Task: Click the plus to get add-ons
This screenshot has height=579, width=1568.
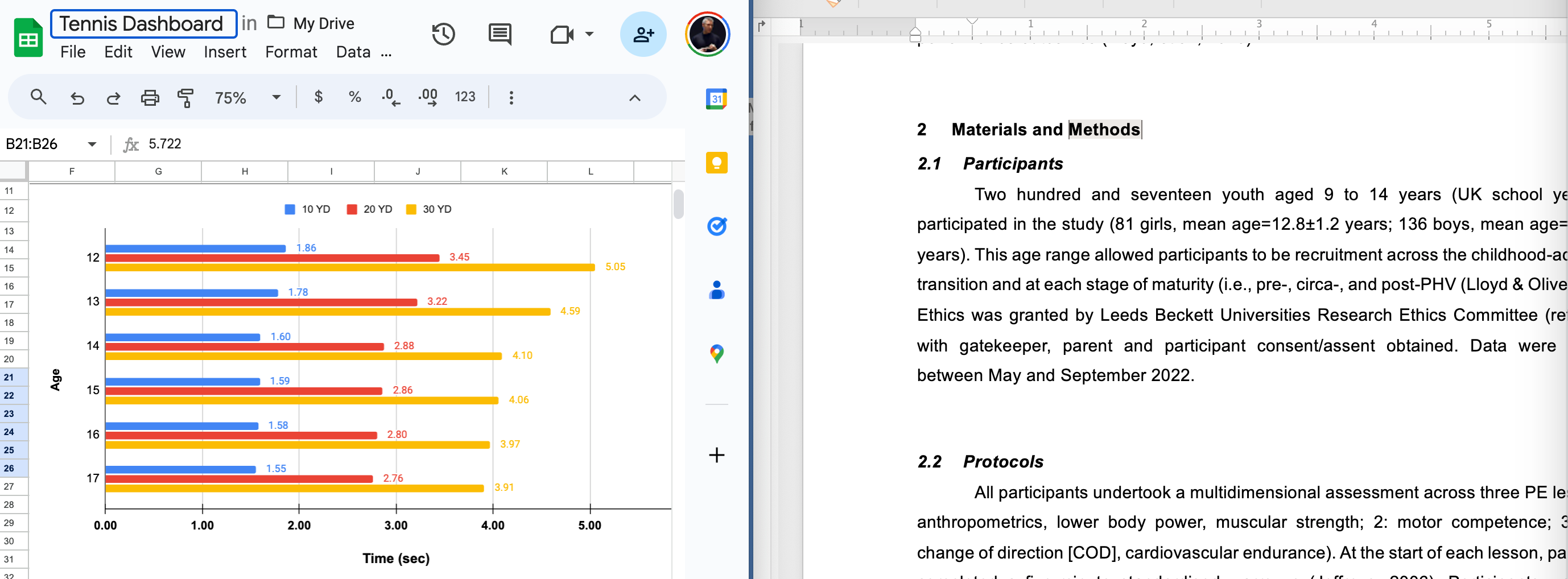Action: [716, 455]
